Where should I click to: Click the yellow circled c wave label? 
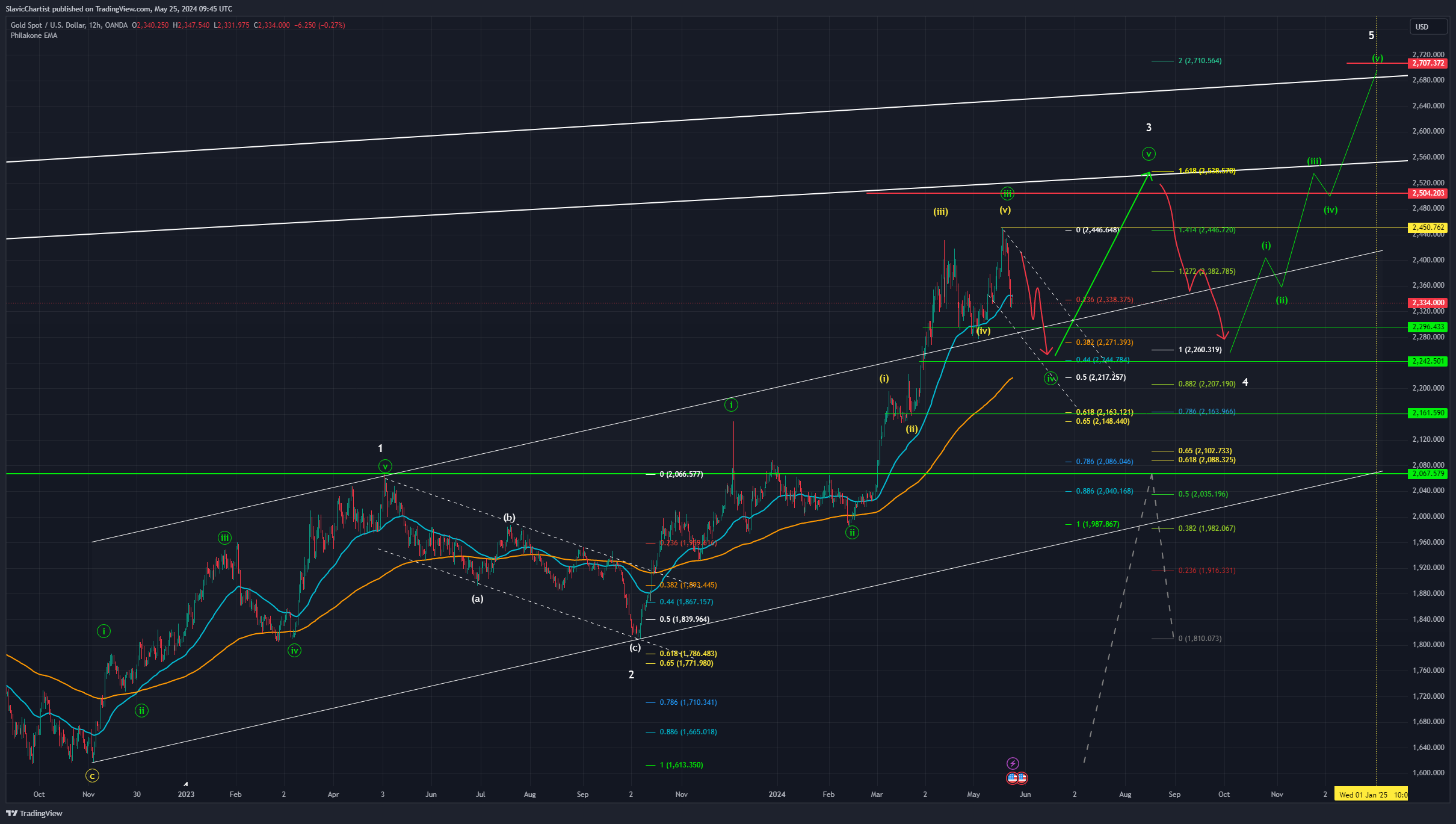tap(92, 776)
